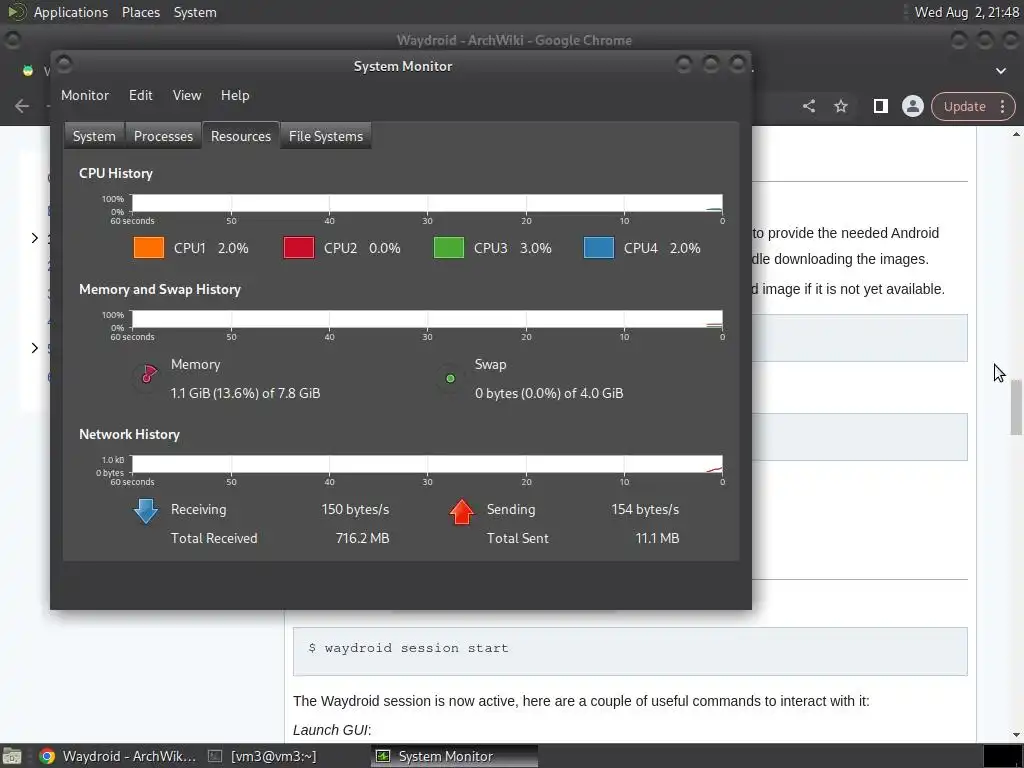
Task: Click the sending rate 154 bytes/s
Action: [x=645, y=509]
